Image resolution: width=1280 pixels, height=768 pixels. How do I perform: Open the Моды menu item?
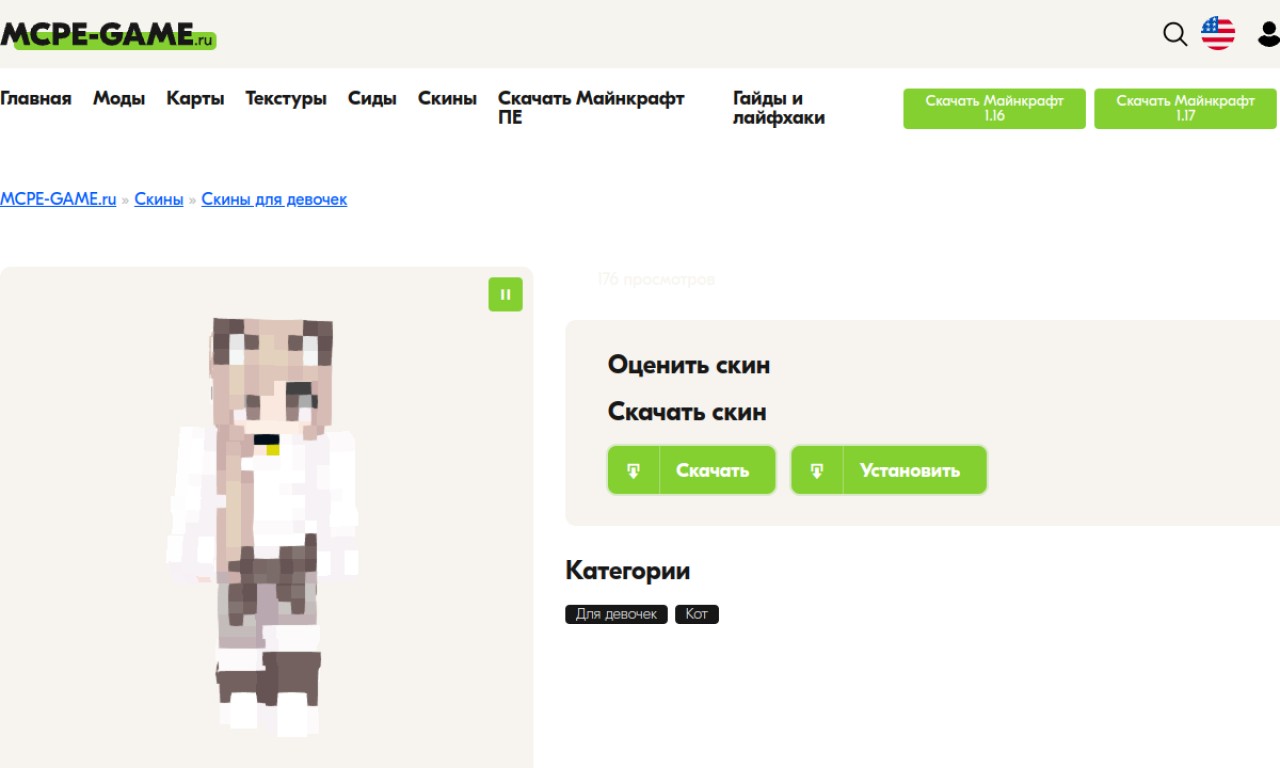(x=119, y=98)
